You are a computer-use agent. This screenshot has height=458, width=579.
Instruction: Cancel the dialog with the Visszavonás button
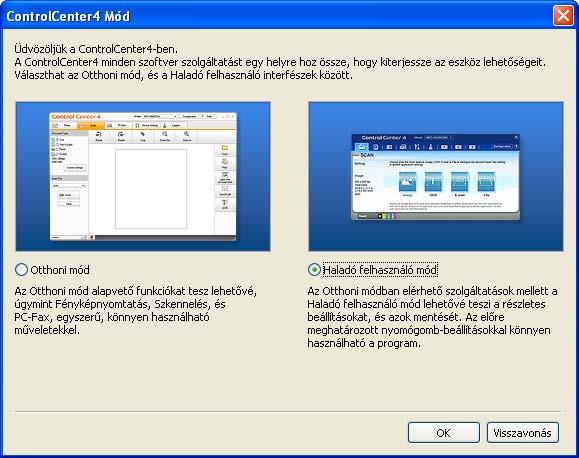(x=523, y=433)
